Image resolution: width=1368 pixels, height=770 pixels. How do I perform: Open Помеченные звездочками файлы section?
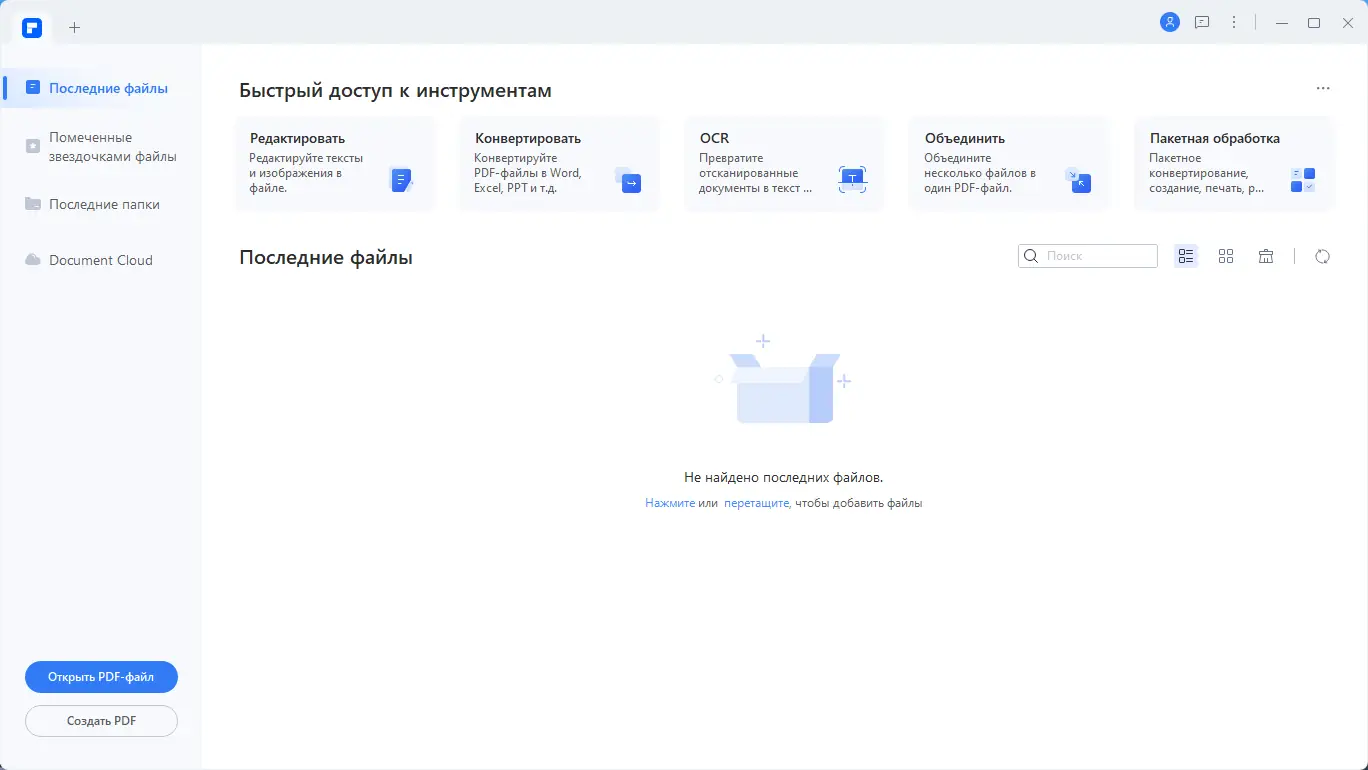coord(101,147)
